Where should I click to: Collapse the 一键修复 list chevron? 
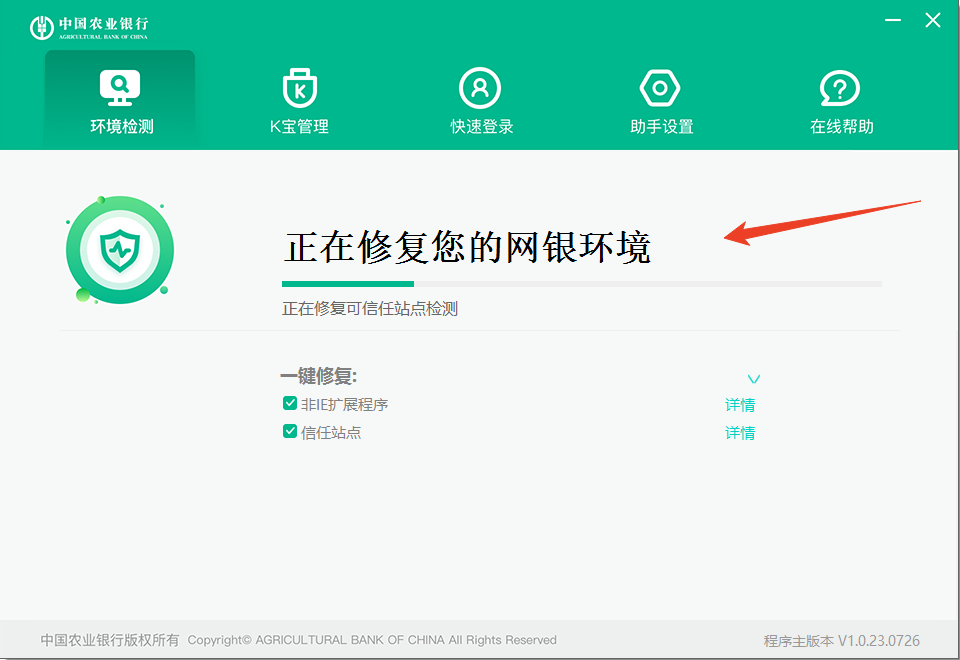point(754,379)
